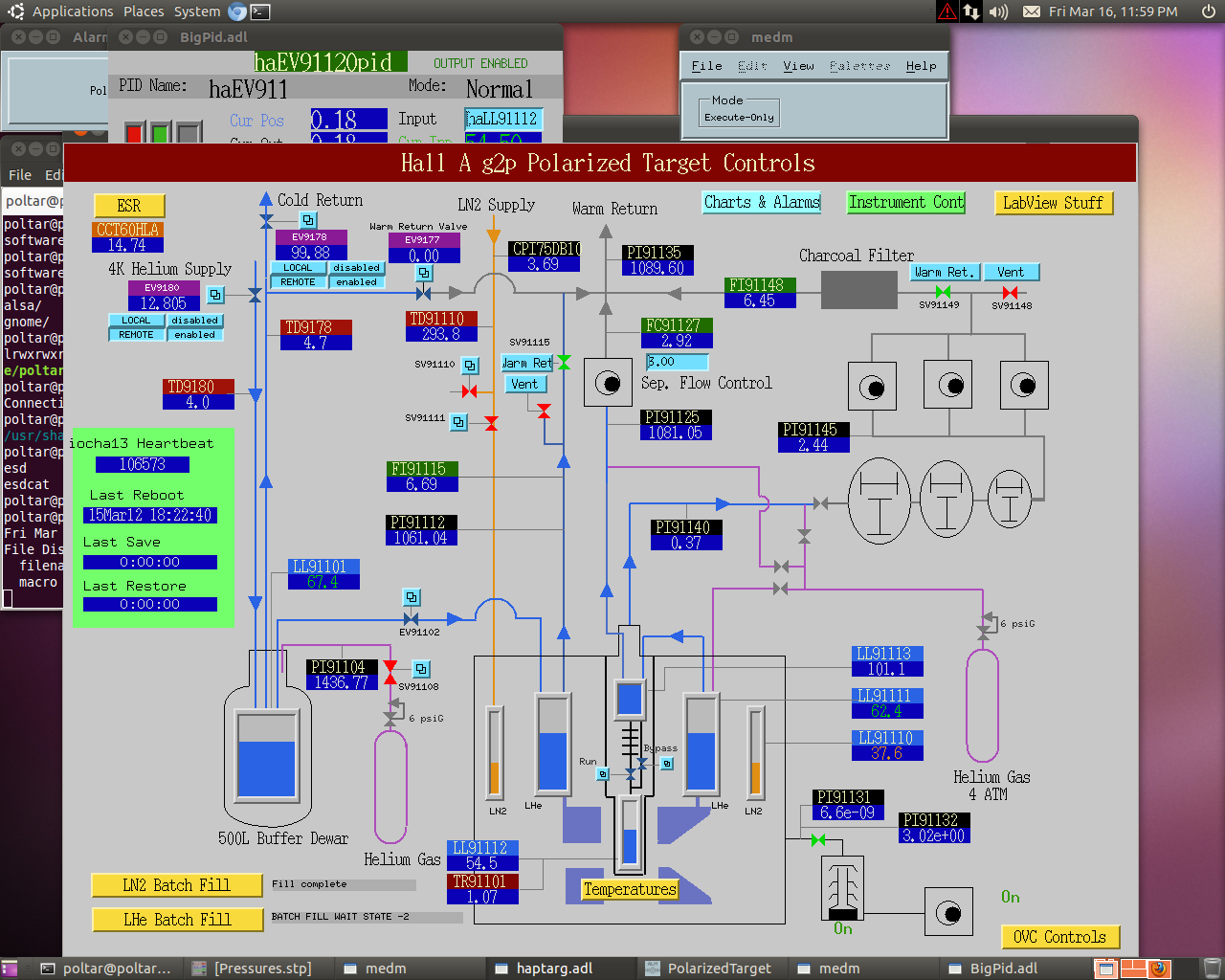
Task: Open View menu in medm window
Action: tap(798, 66)
